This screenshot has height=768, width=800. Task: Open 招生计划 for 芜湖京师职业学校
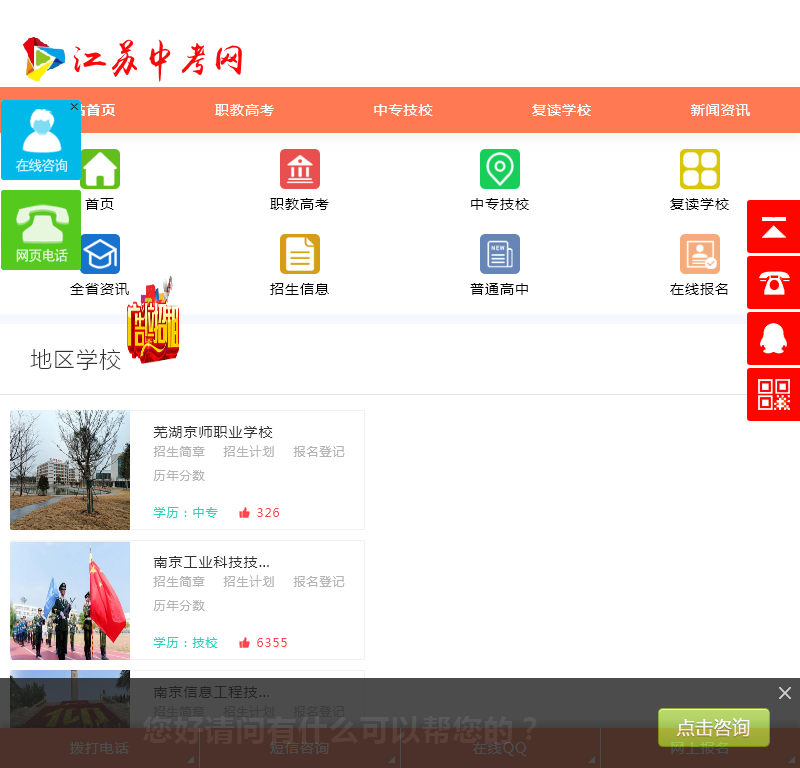coord(248,452)
